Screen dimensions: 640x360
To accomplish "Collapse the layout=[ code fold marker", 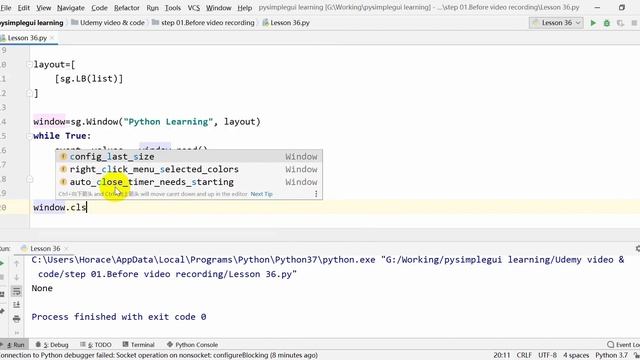I will pos(29,64).
